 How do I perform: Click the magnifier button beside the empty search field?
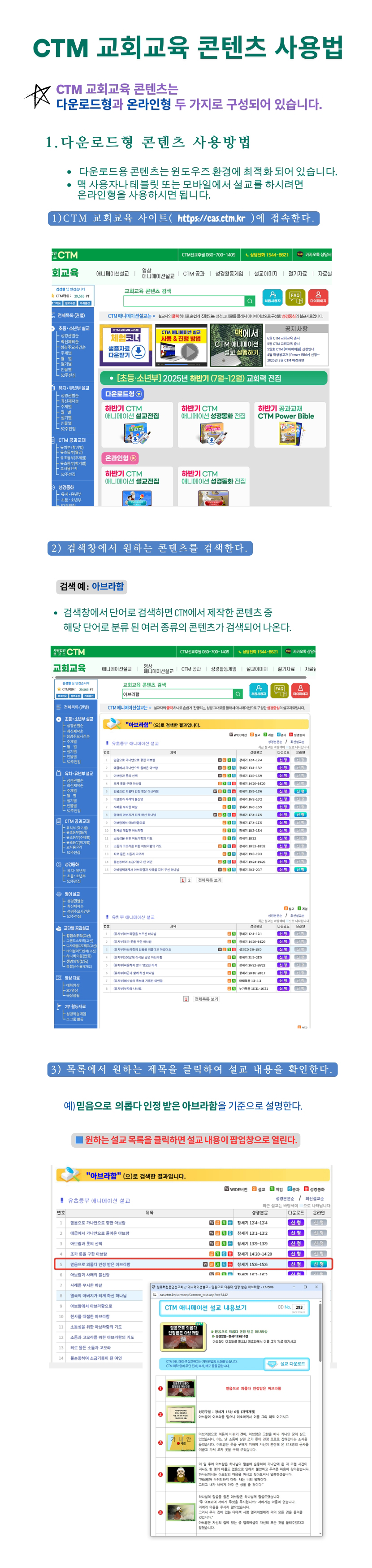coord(249,301)
